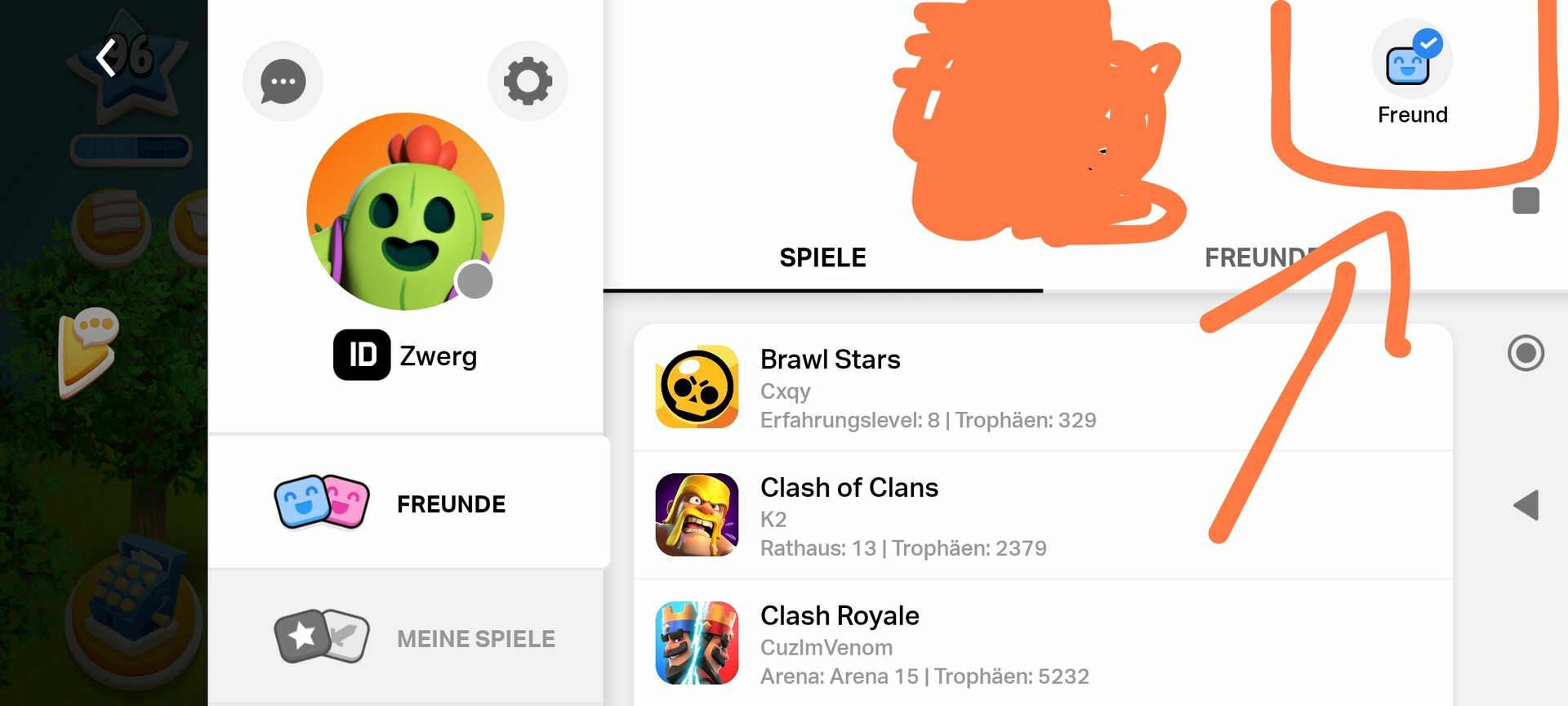The height and width of the screenshot is (706, 1568).
Task: Tap the Android back triangle button
Action: coord(1526,505)
